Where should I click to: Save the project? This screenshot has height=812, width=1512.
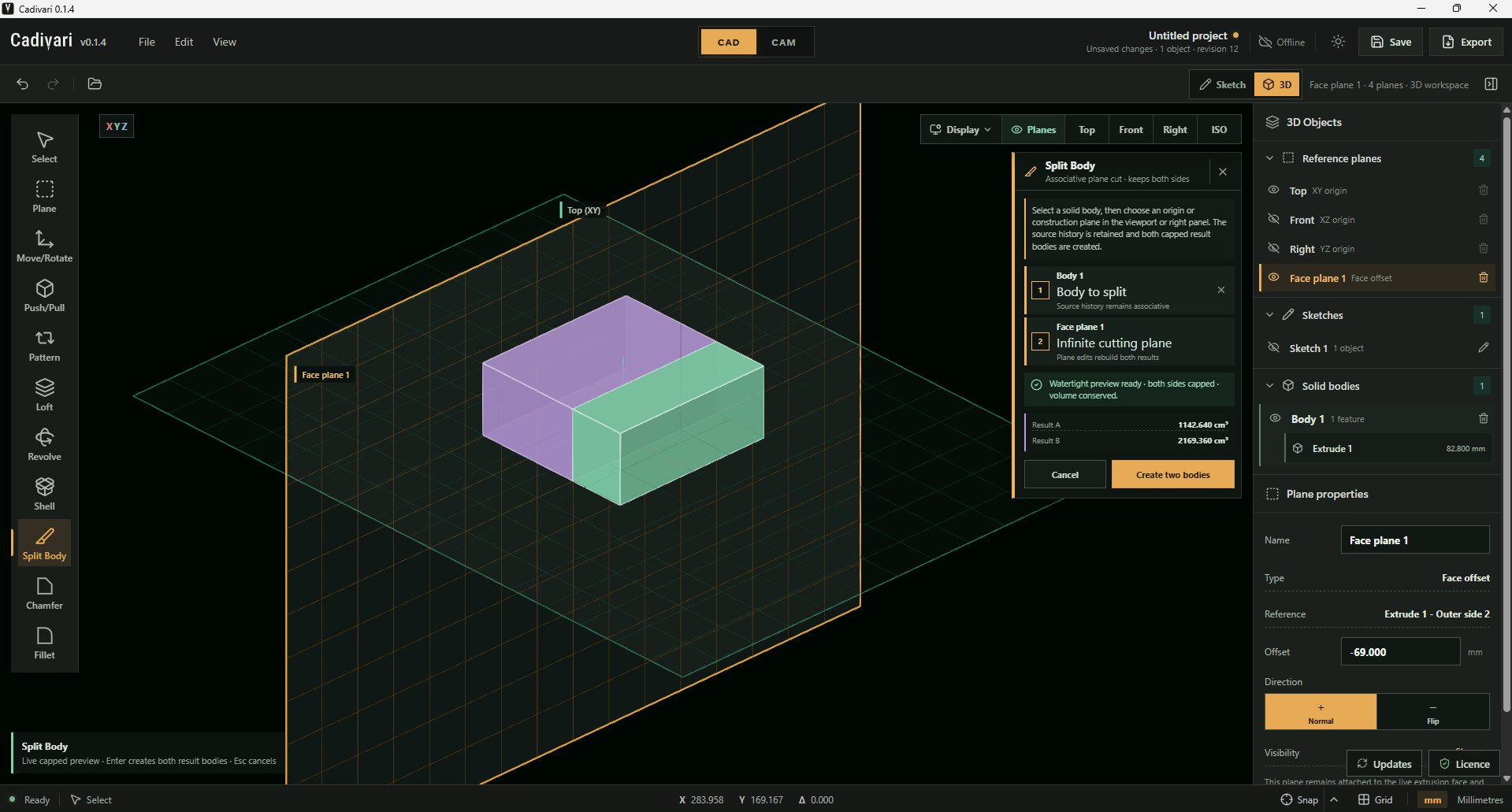1391,42
